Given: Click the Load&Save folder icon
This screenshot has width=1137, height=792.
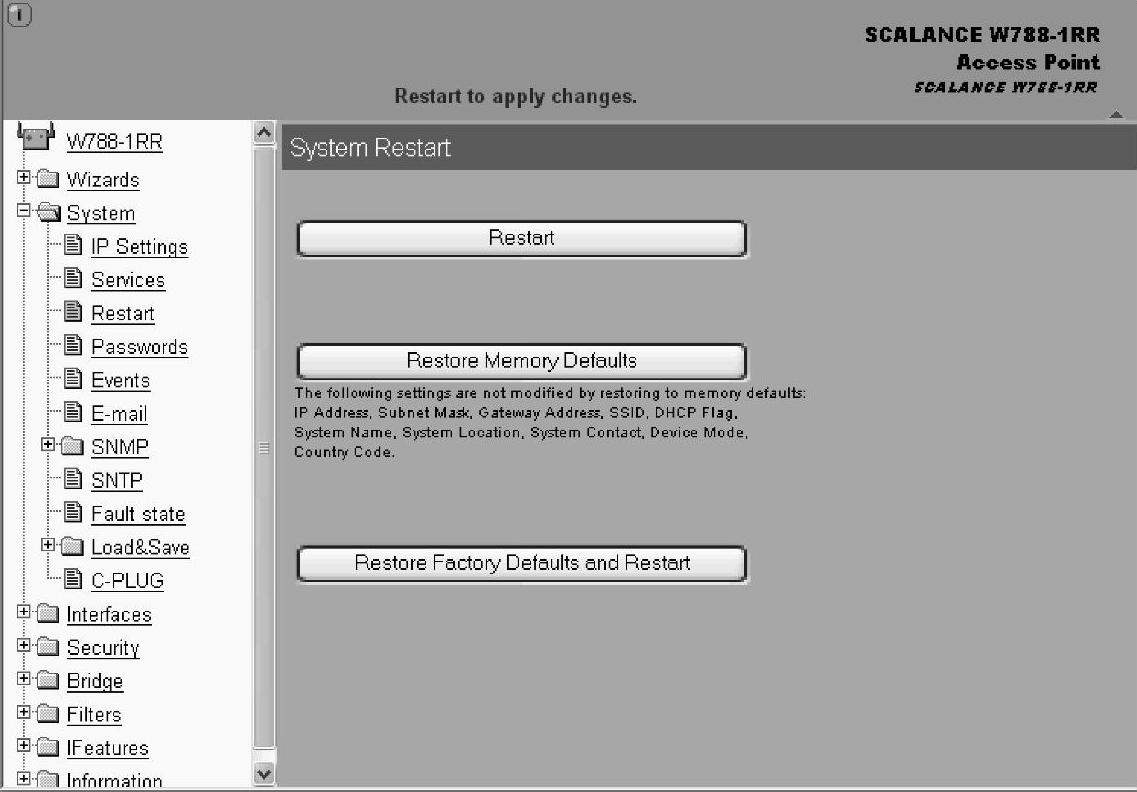Looking at the screenshot, I should pyautogui.click(x=73, y=545).
